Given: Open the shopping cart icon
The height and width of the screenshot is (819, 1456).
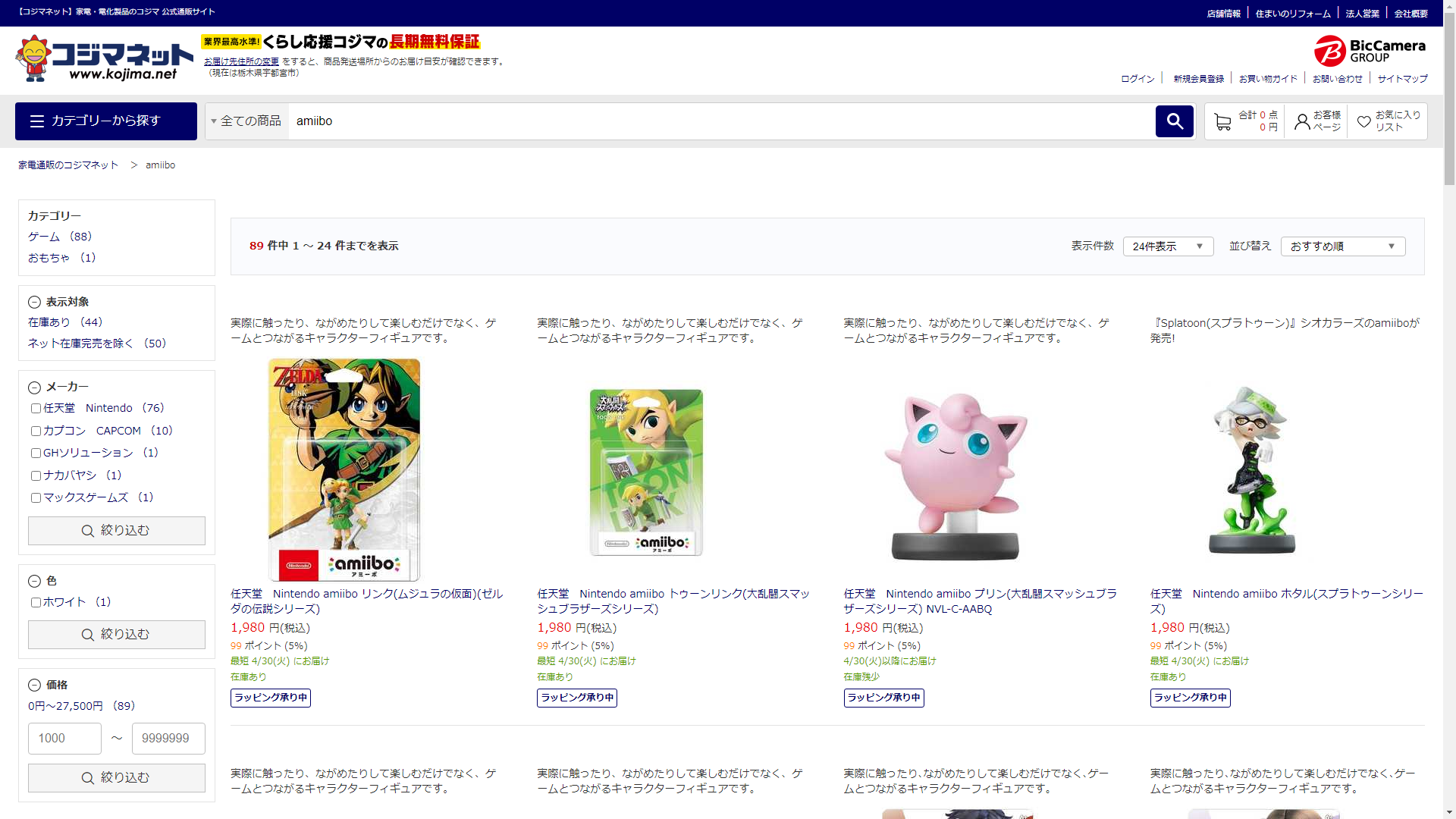Looking at the screenshot, I should click(x=1222, y=121).
